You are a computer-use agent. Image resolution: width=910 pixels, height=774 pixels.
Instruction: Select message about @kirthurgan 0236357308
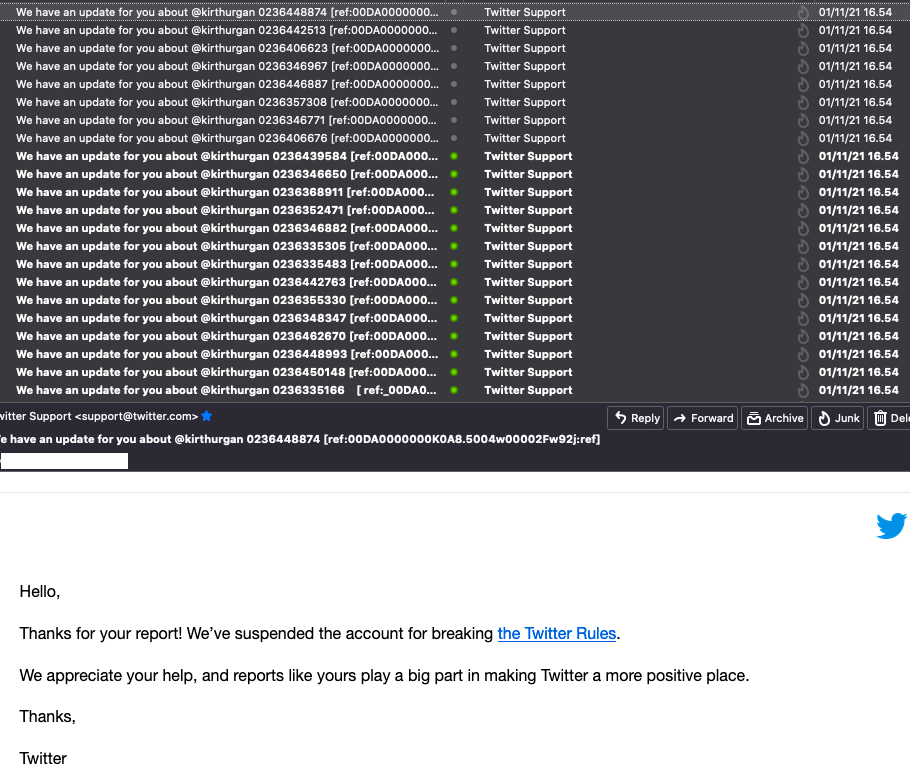pyautogui.click(x=227, y=102)
